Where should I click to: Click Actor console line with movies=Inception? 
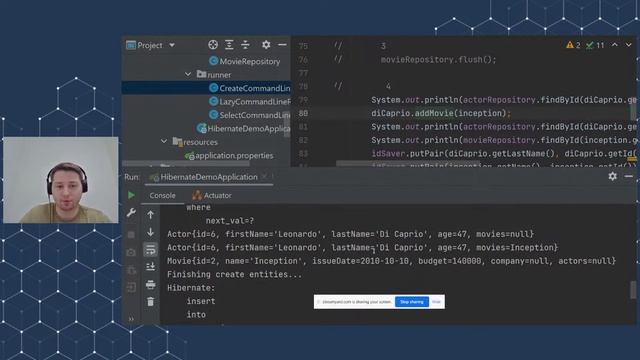362,247
